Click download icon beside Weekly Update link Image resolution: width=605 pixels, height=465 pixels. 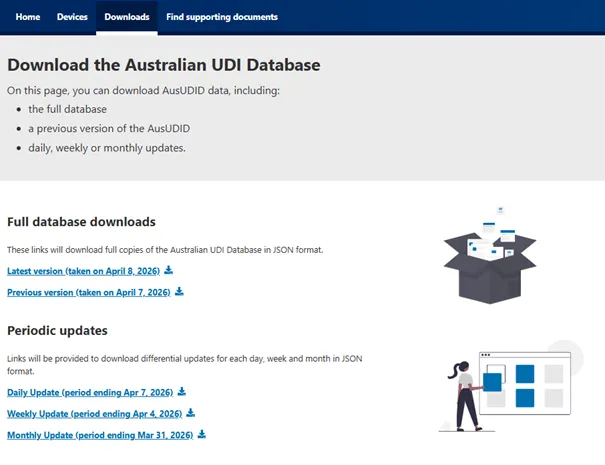[x=191, y=413]
